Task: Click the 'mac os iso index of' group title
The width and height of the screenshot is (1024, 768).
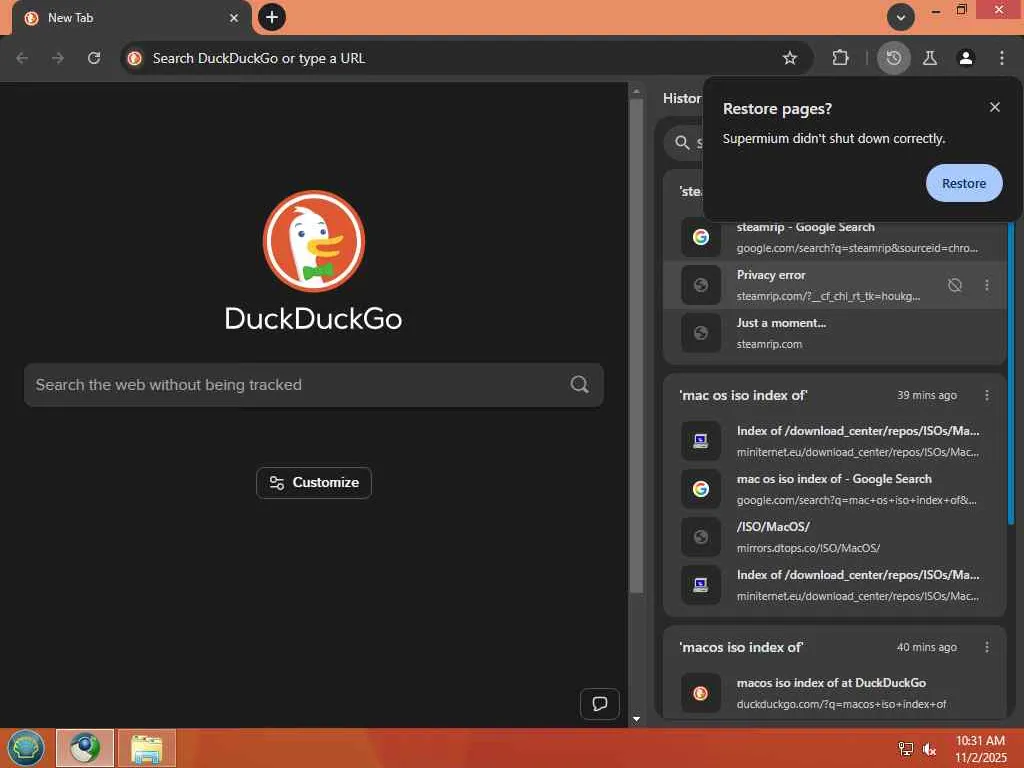Action: (743, 395)
